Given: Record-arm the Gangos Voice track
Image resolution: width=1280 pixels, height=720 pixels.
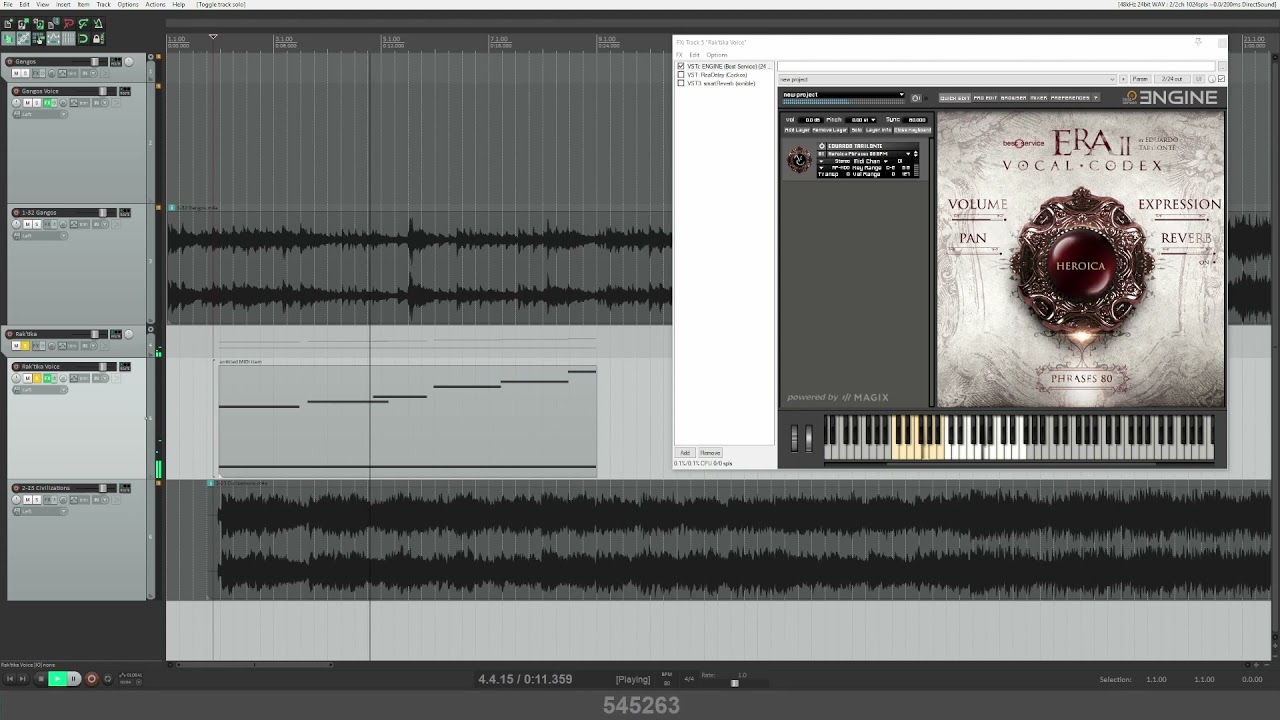Looking at the screenshot, I should (18, 91).
